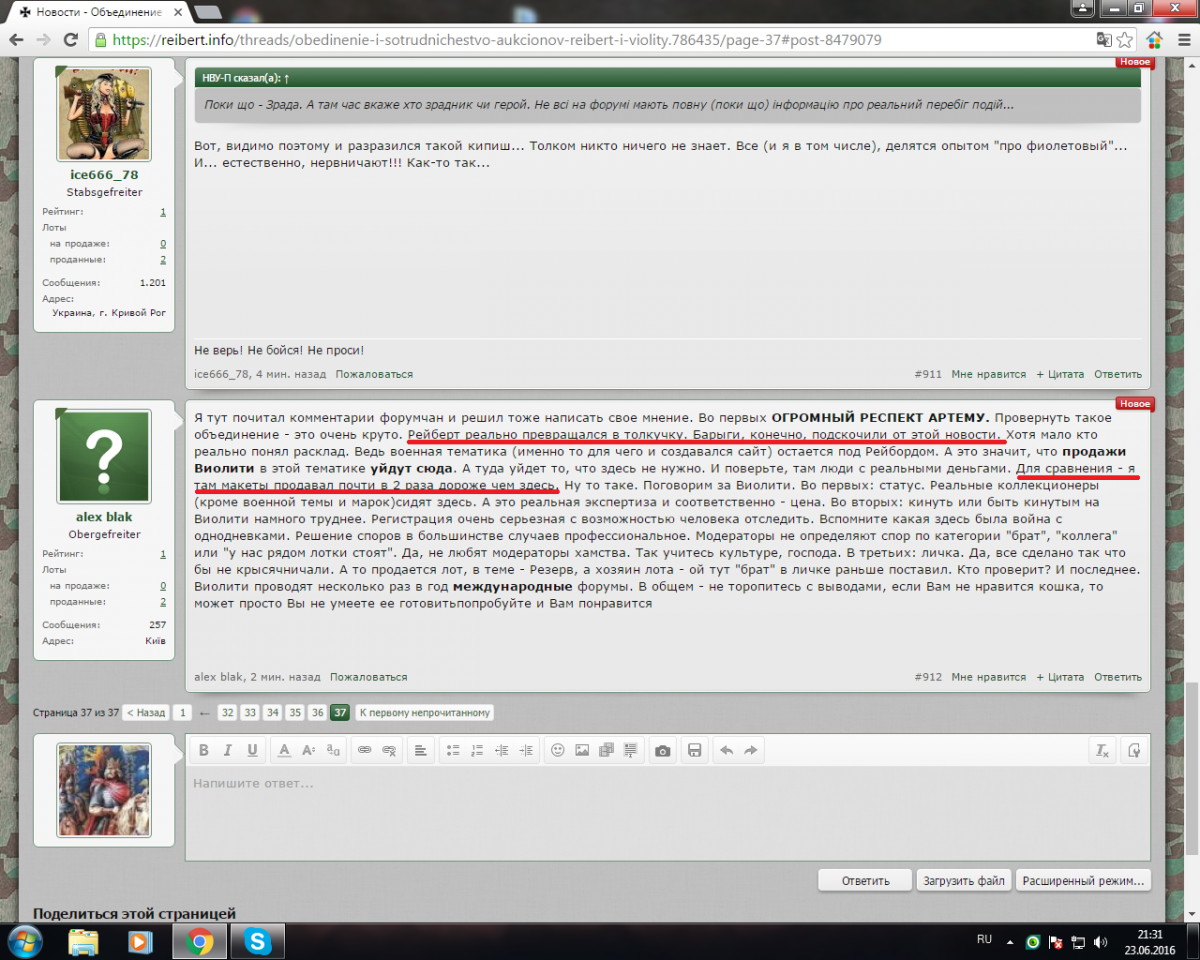The width and height of the screenshot is (1200, 960).
Task: Undo last edit in reply editor
Action: [x=727, y=750]
